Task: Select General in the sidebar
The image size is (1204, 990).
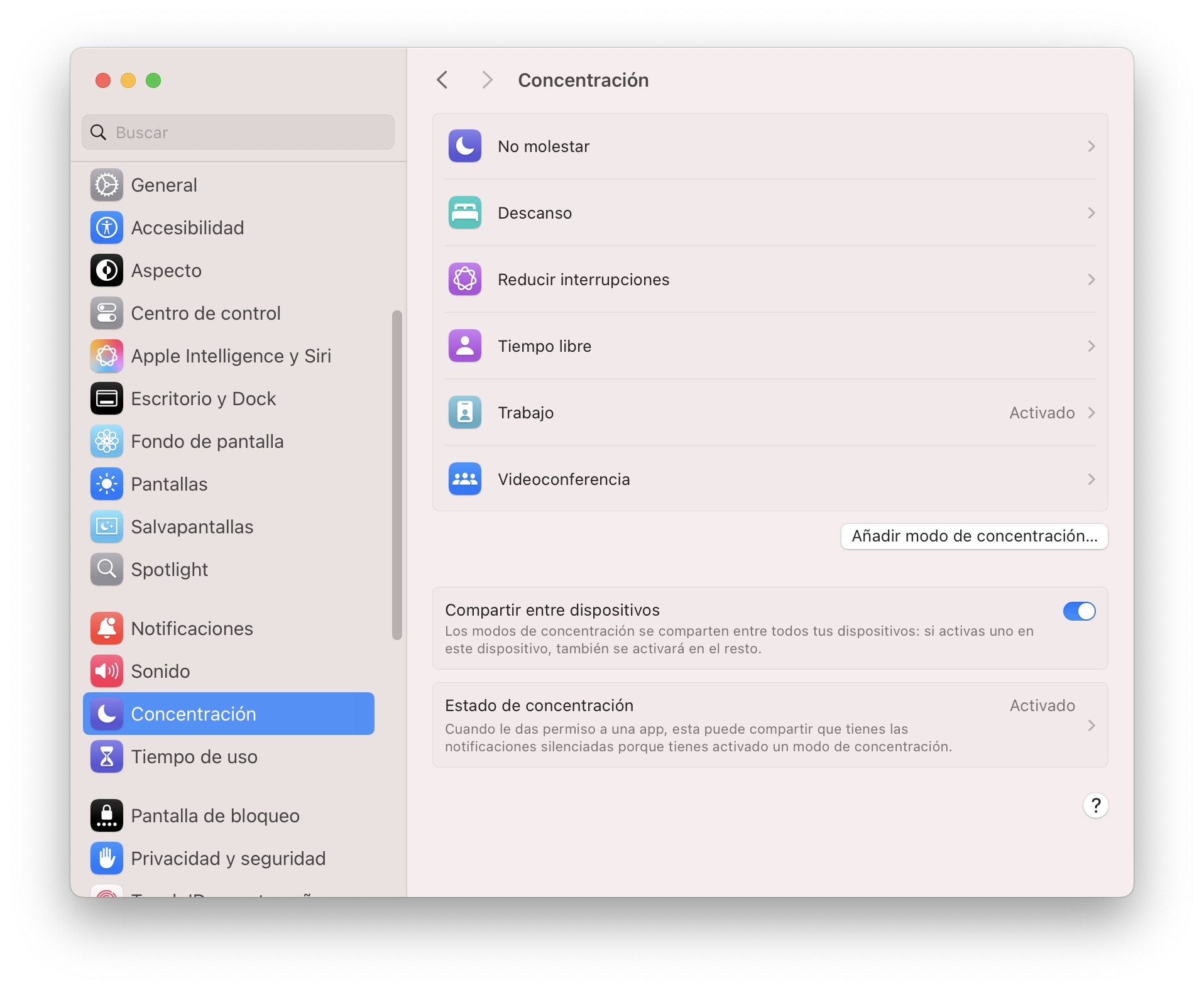Action: pyautogui.click(x=229, y=185)
